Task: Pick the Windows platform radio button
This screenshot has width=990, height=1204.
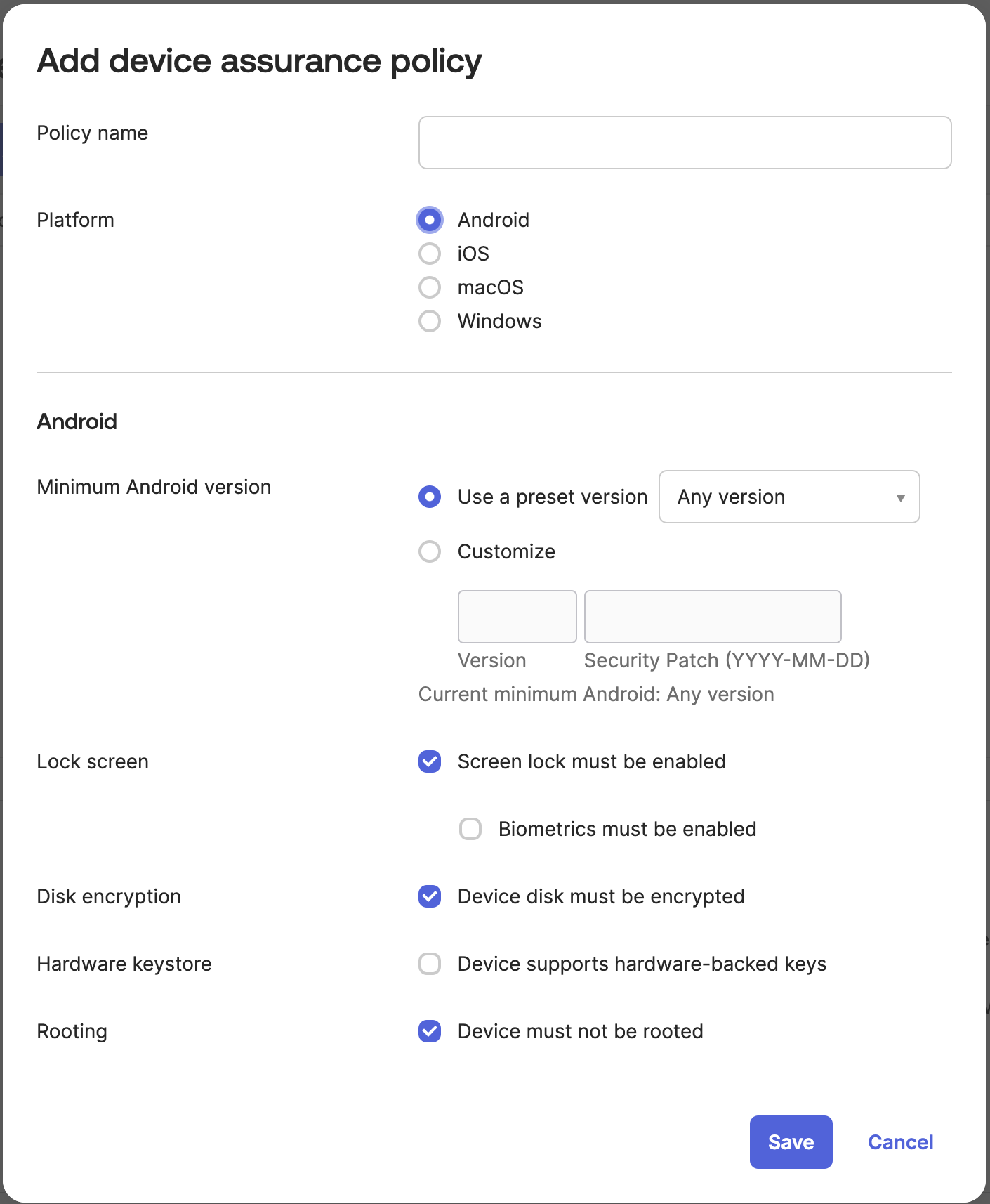Action: point(430,321)
